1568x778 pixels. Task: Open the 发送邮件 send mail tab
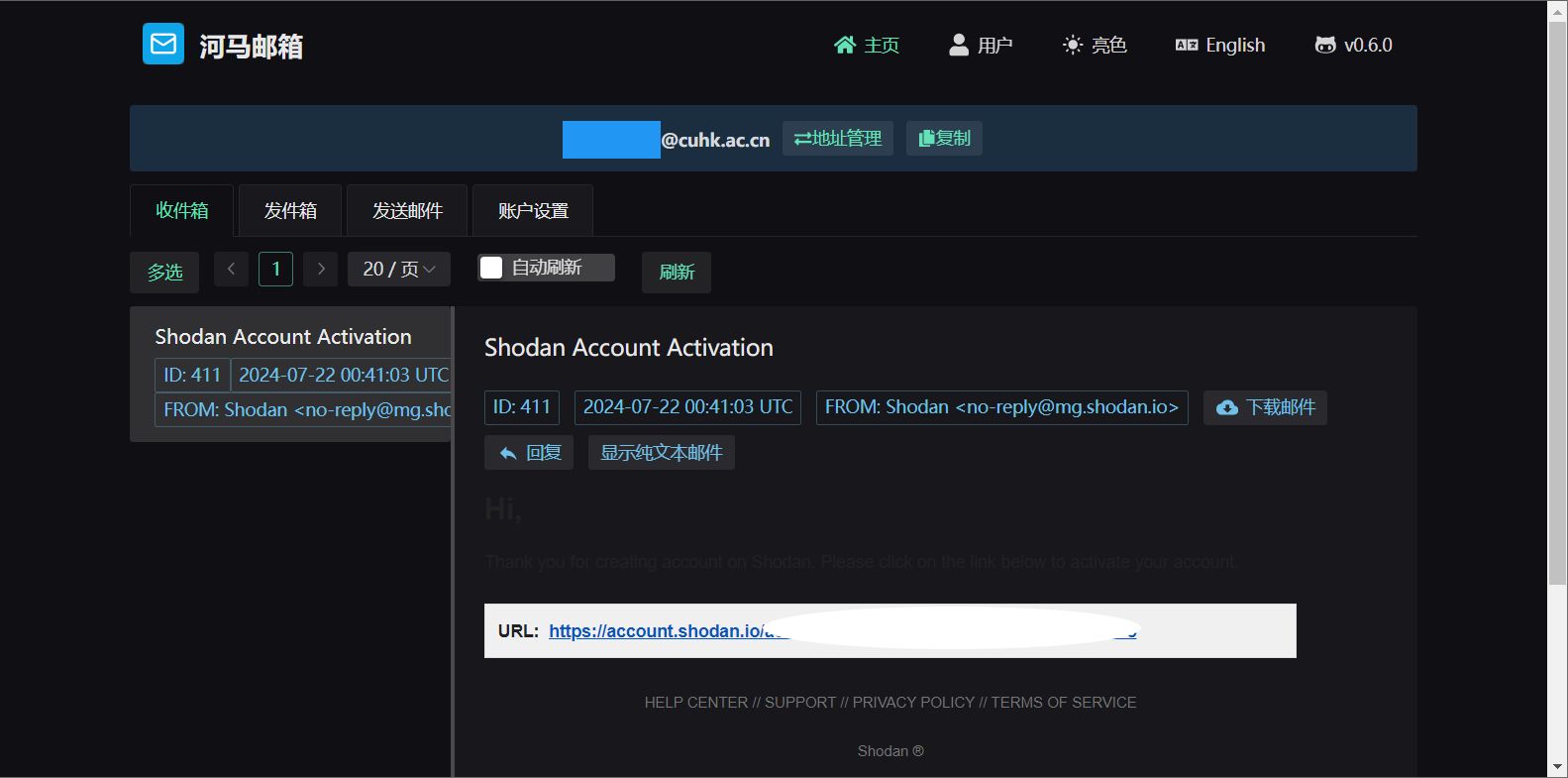coord(407,210)
